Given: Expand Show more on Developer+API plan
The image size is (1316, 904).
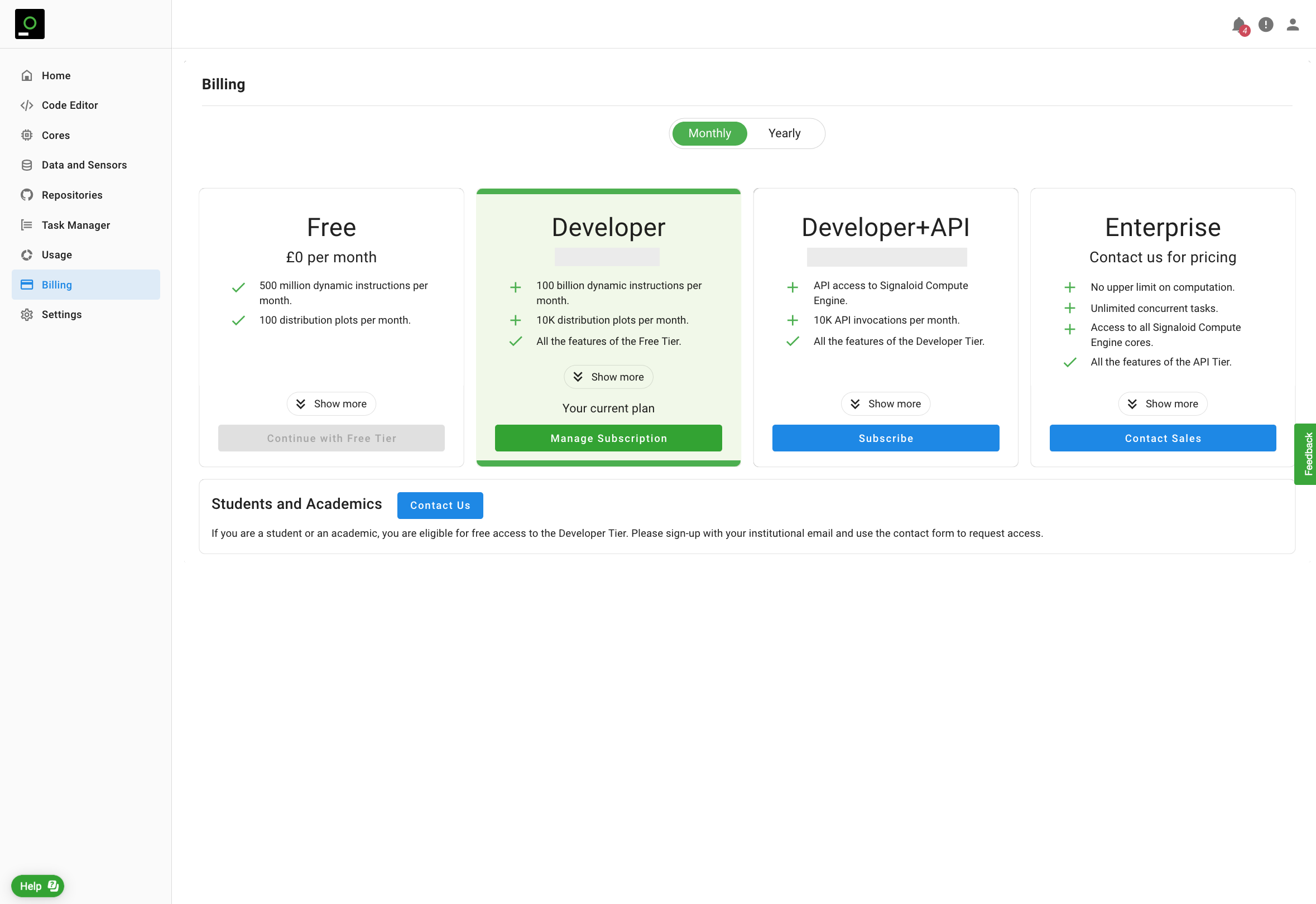Looking at the screenshot, I should point(886,404).
